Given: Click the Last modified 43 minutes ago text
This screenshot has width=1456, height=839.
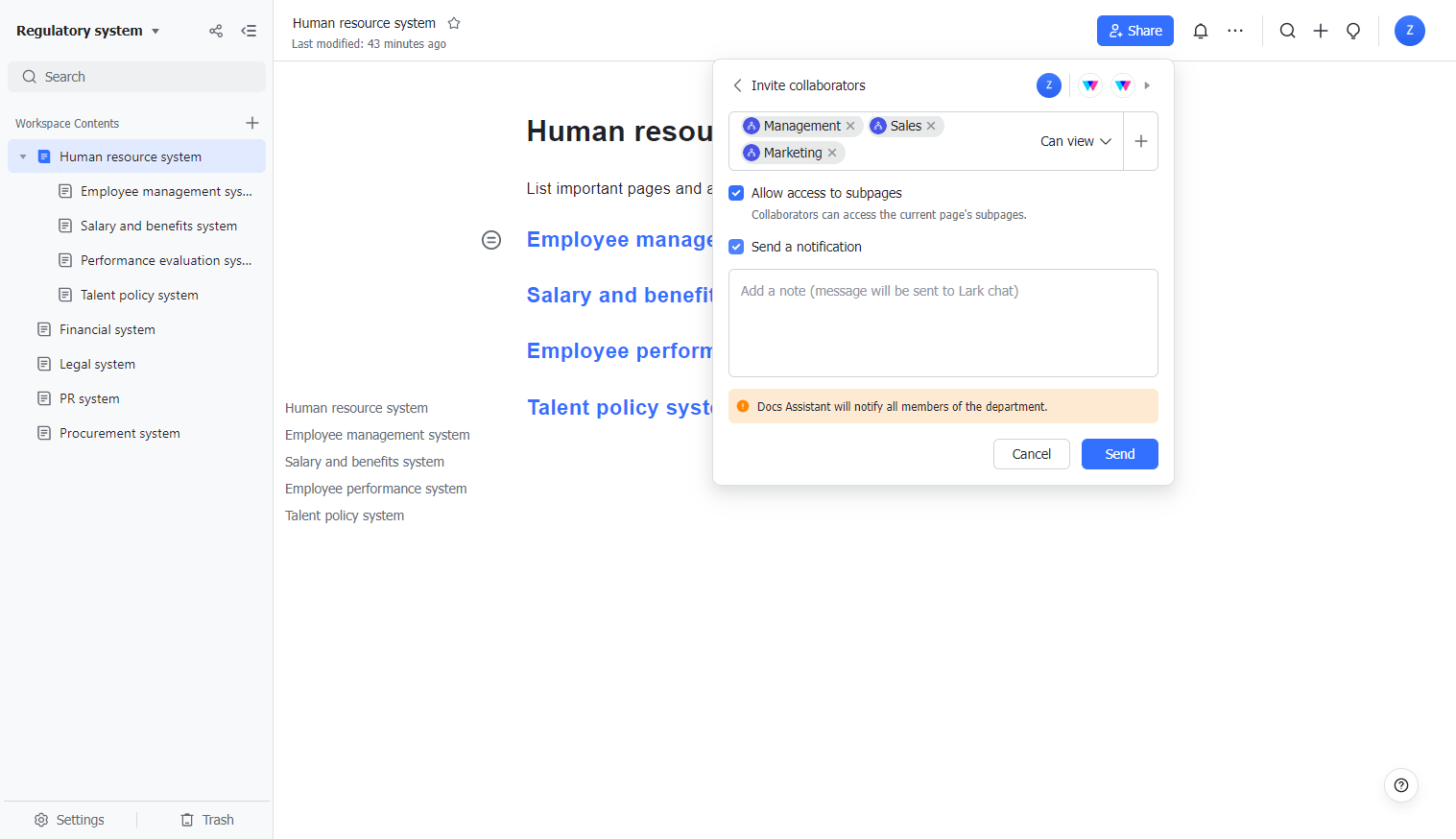Looking at the screenshot, I should pos(369,44).
